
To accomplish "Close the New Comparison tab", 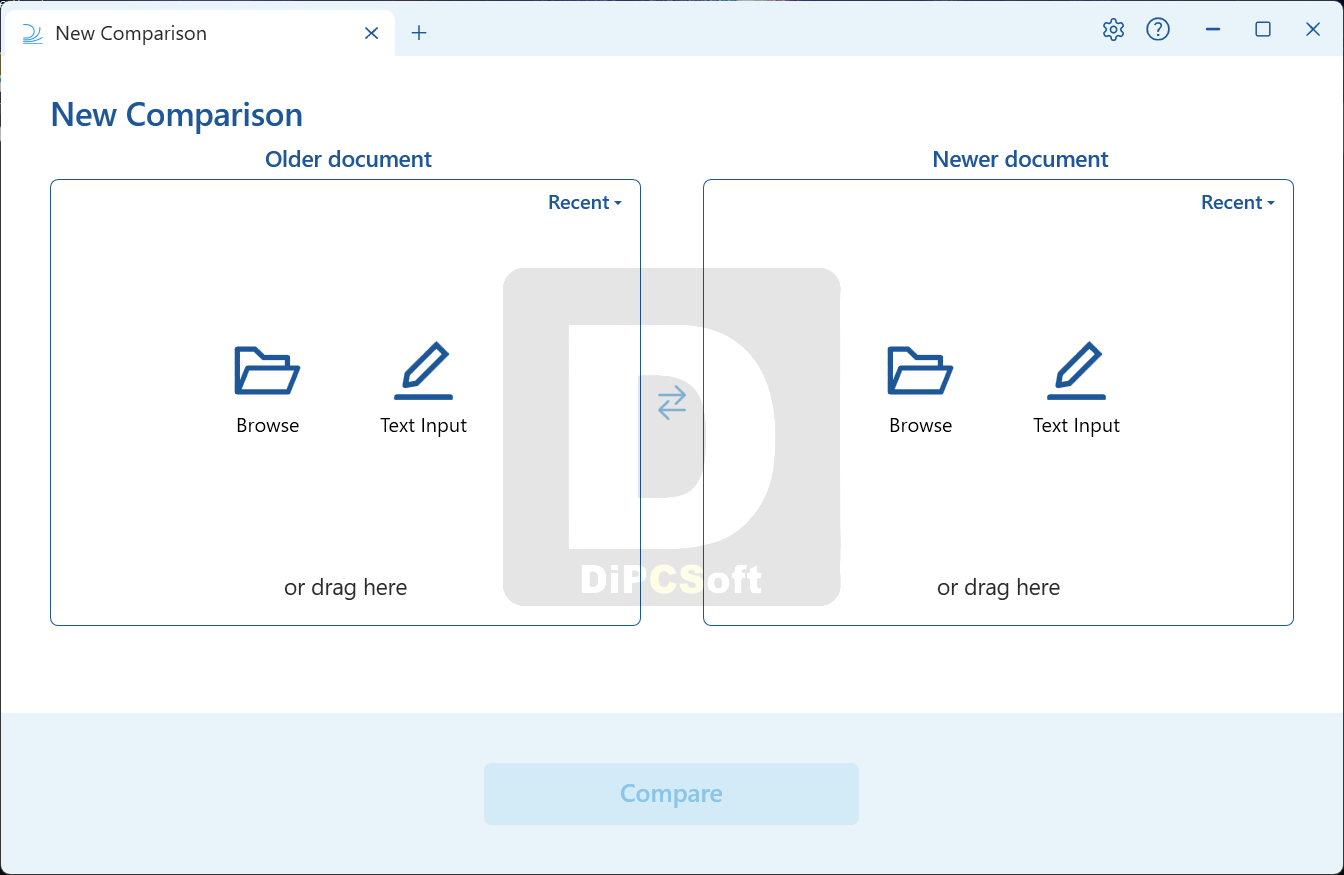I will click(371, 33).
